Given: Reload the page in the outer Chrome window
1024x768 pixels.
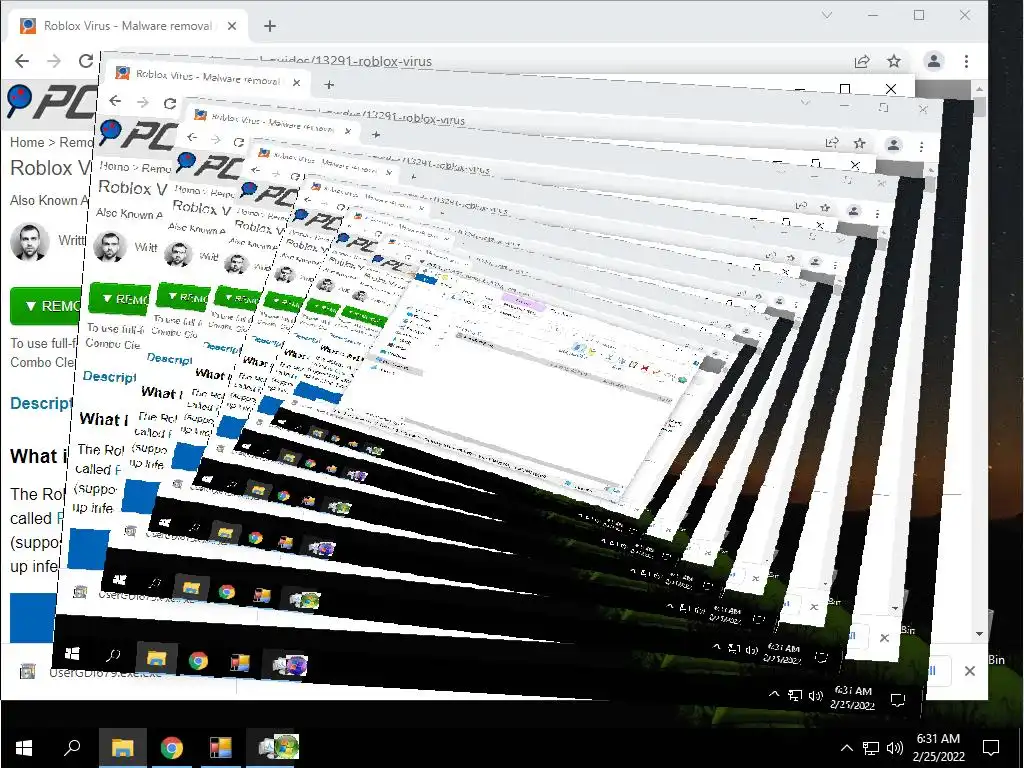Looking at the screenshot, I should [x=86, y=61].
